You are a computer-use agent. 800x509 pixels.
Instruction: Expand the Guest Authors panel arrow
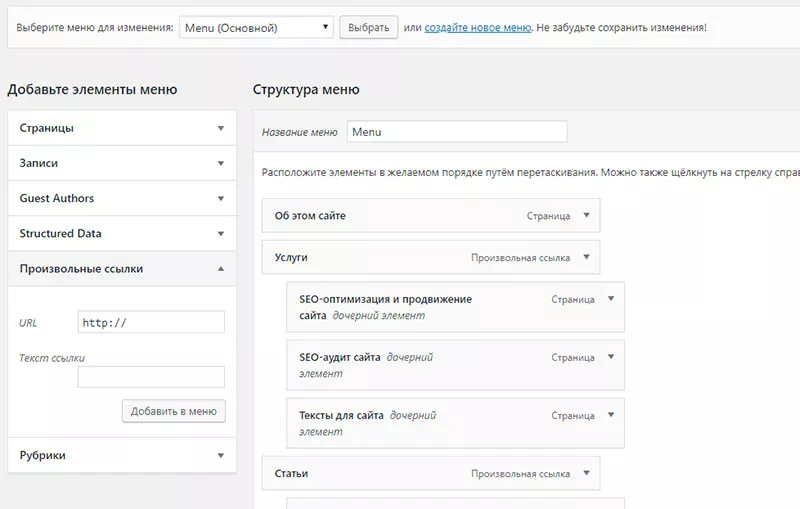click(x=220, y=198)
